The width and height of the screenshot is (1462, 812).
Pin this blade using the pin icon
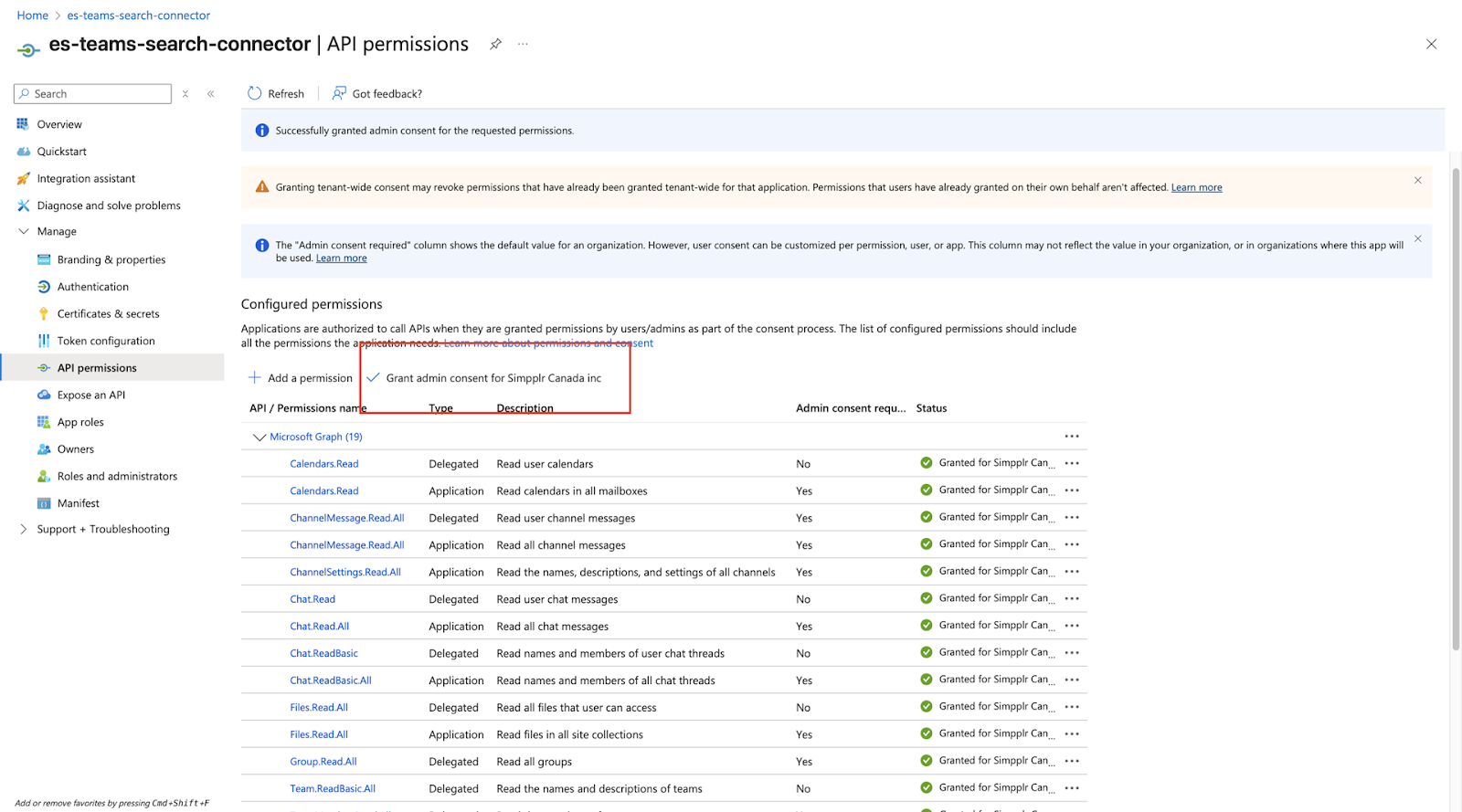[495, 44]
